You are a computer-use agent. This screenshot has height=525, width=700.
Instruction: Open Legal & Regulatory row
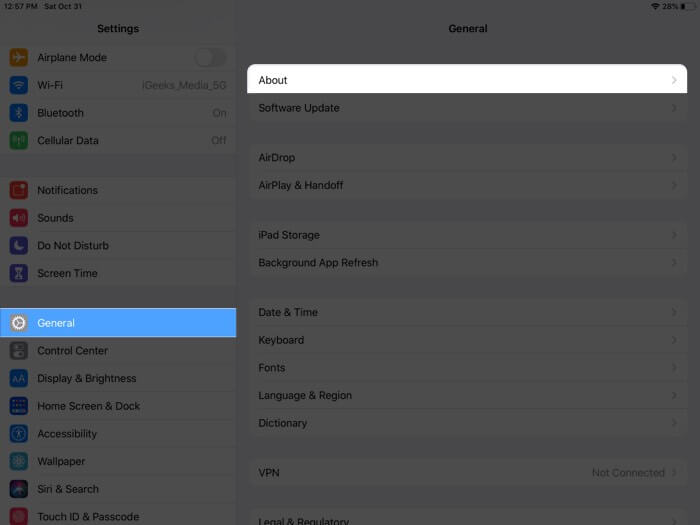(467, 519)
